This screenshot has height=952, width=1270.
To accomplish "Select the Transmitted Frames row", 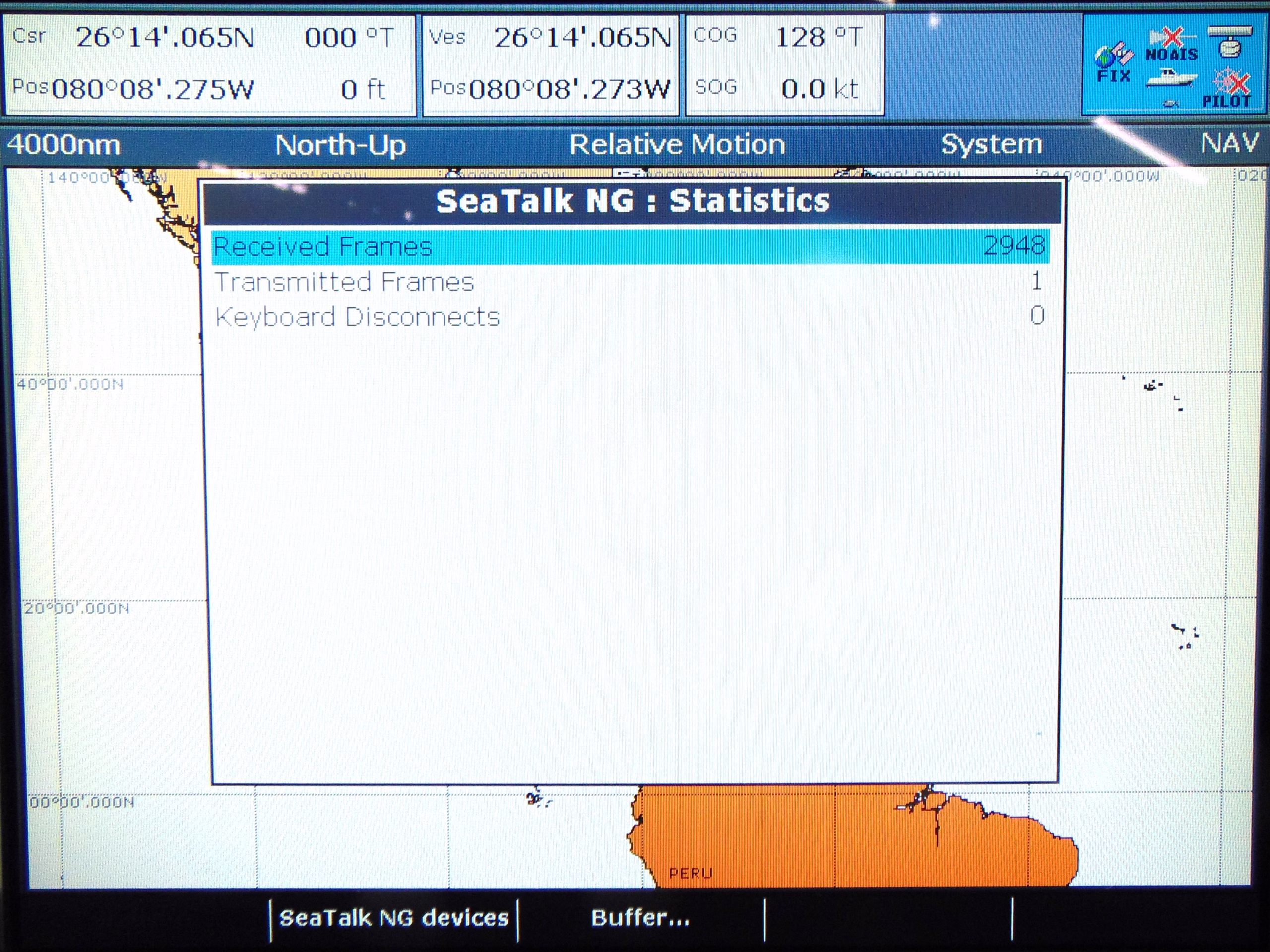I will [x=630, y=282].
